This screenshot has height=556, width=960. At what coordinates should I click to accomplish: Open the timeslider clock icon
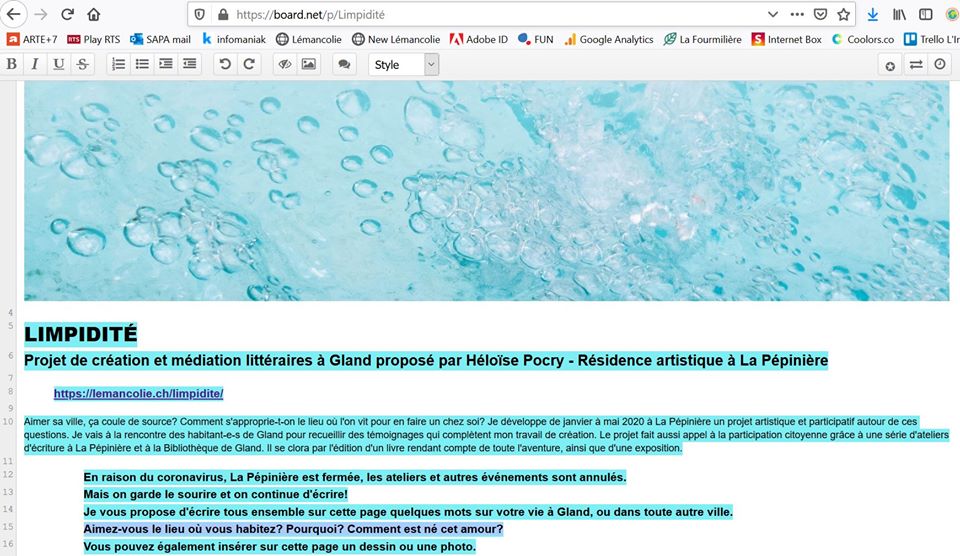click(940, 64)
